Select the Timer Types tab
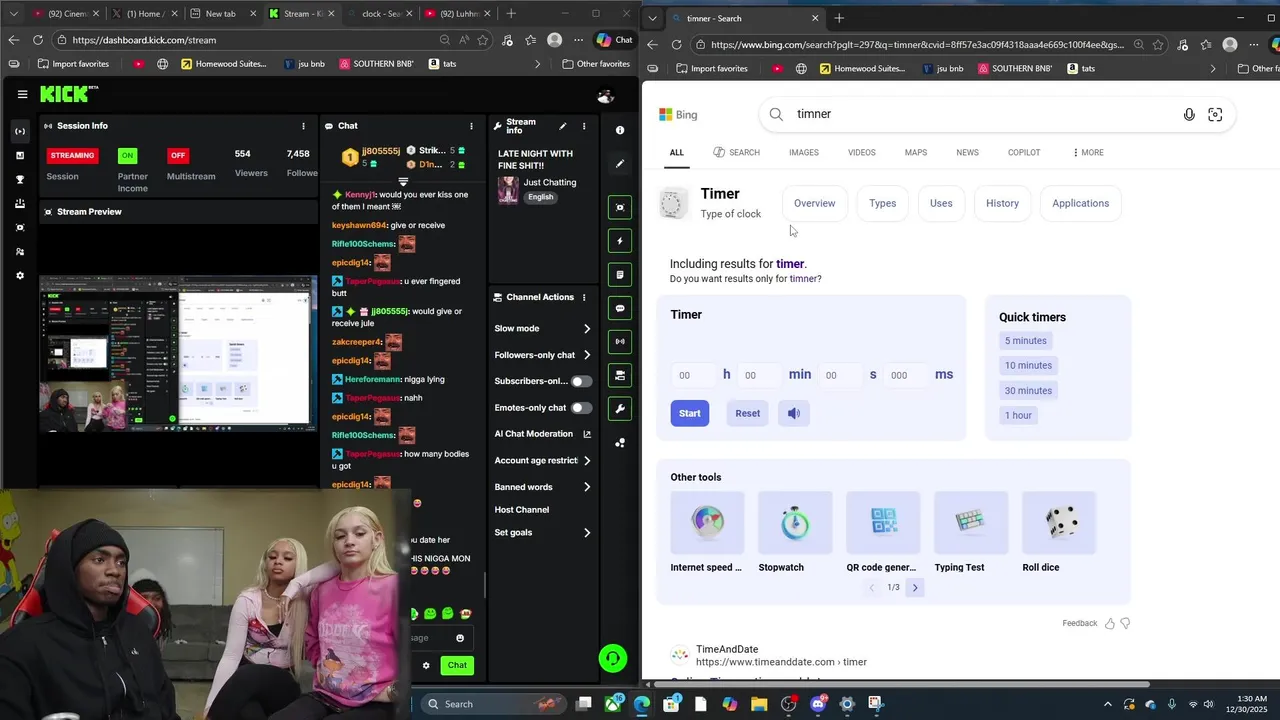Image resolution: width=1280 pixels, height=720 pixels. click(x=883, y=203)
